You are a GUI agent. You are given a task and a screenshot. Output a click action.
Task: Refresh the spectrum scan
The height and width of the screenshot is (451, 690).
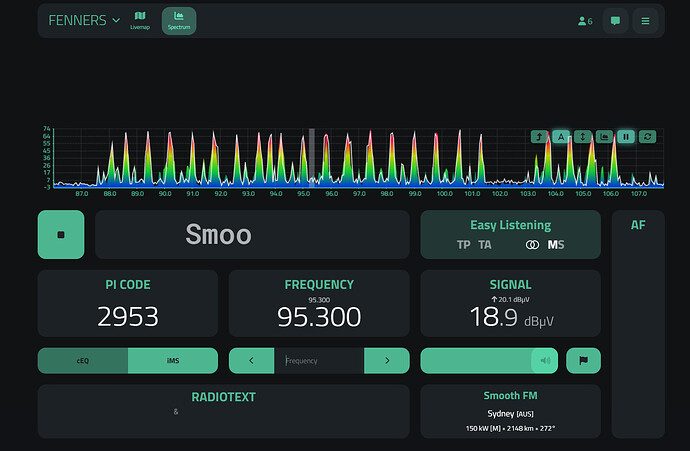(x=647, y=136)
